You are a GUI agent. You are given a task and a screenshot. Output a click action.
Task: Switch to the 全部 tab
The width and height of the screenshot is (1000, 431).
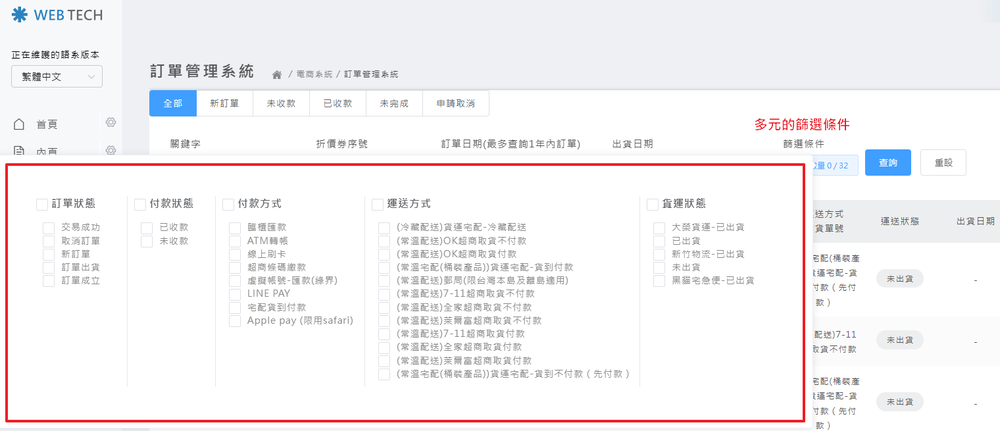173,103
